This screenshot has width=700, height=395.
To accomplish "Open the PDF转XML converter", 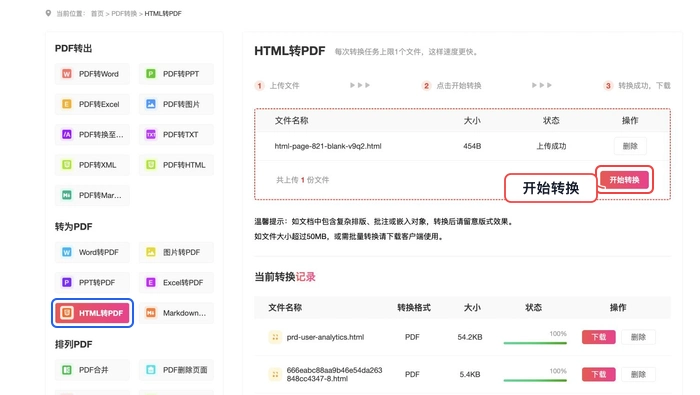I will pos(92,165).
